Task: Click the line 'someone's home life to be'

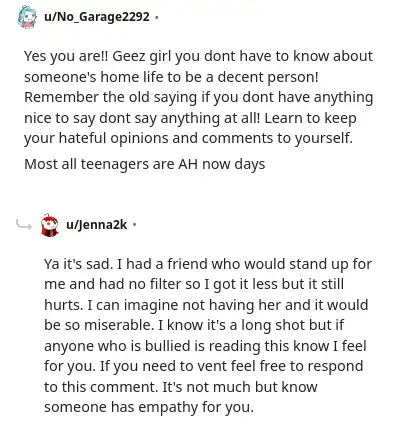Action: coord(171,77)
